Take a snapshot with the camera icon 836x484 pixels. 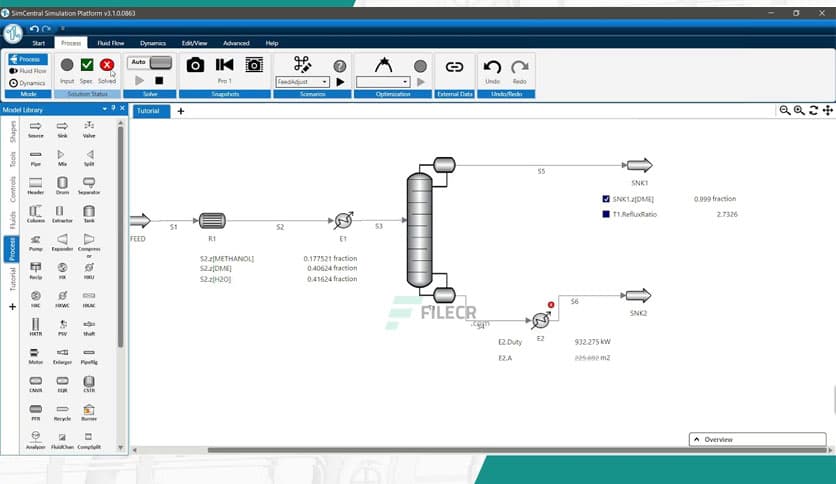pos(195,65)
